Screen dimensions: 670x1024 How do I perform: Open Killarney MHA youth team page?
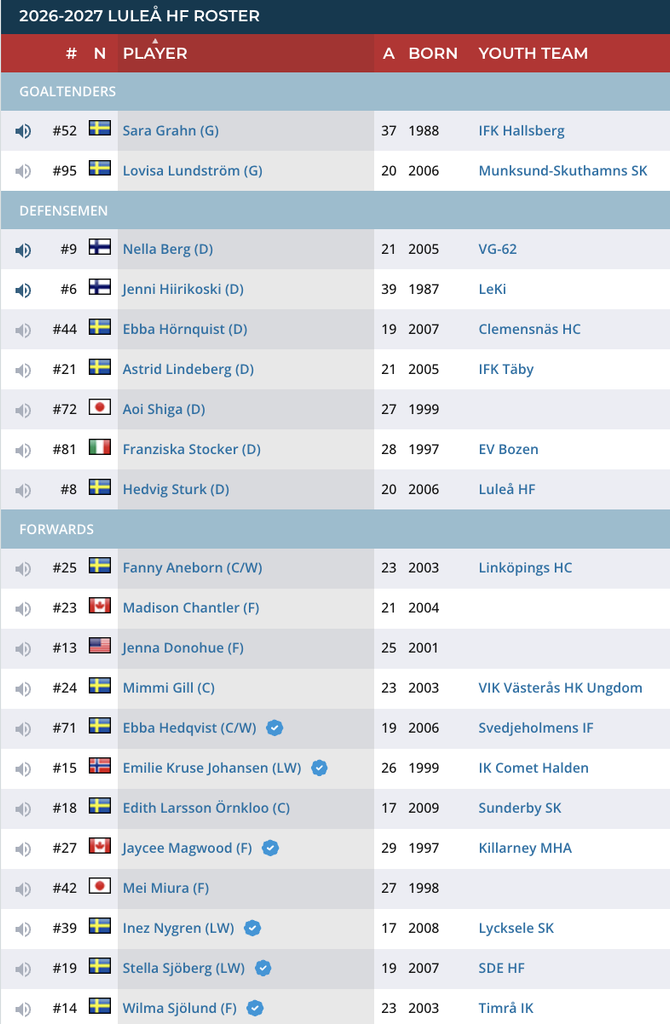click(x=525, y=848)
